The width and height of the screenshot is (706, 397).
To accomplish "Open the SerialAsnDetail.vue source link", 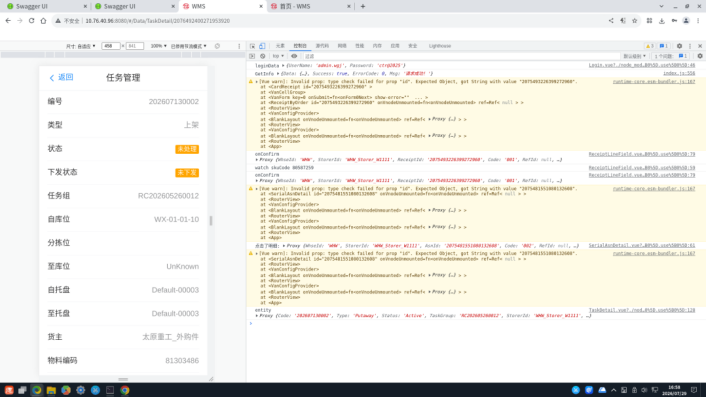I will point(642,246).
